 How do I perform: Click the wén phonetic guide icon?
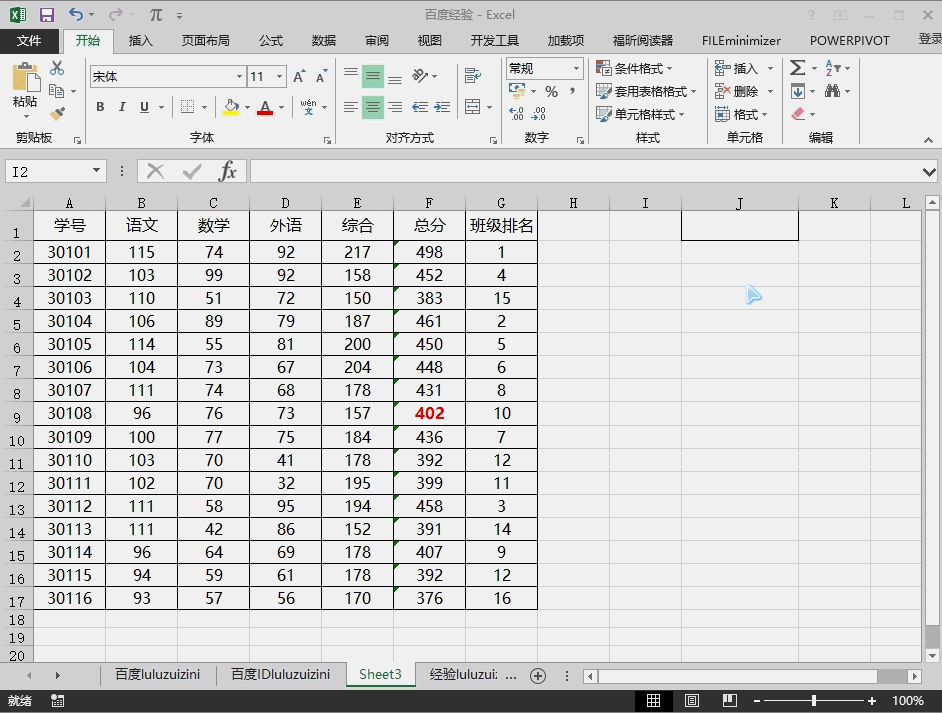pos(308,107)
